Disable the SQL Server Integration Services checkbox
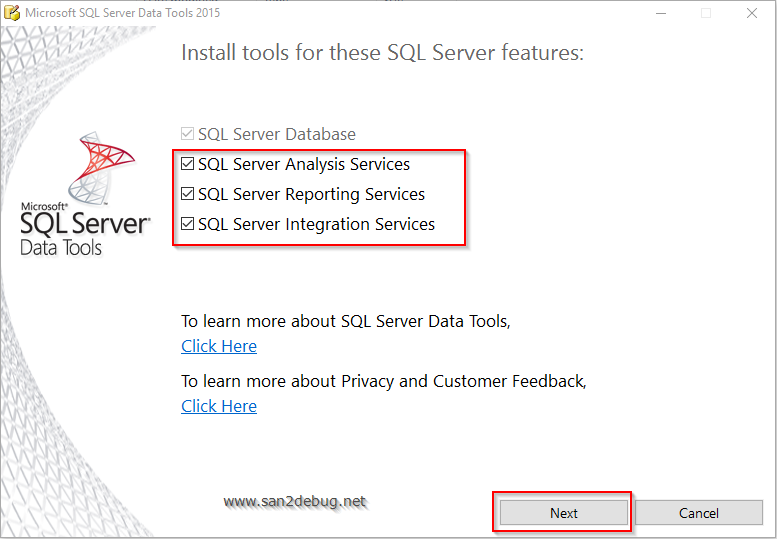Viewport: 777px width, 539px height. (188, 224)
